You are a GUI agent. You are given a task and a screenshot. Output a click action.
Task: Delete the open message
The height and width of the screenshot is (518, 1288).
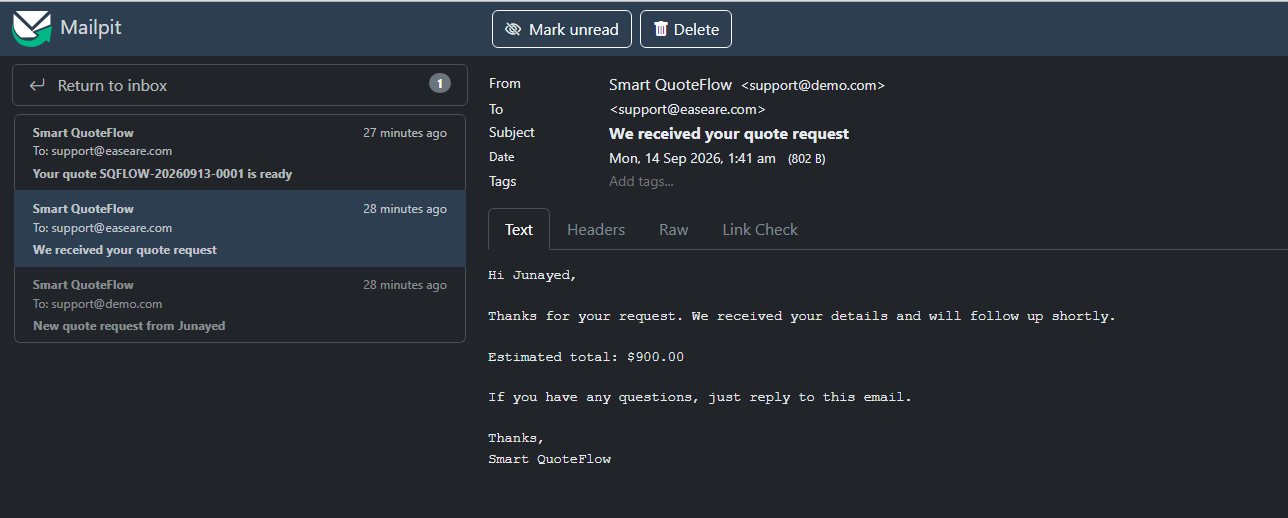pyautogui.click(x=686, y=29)
